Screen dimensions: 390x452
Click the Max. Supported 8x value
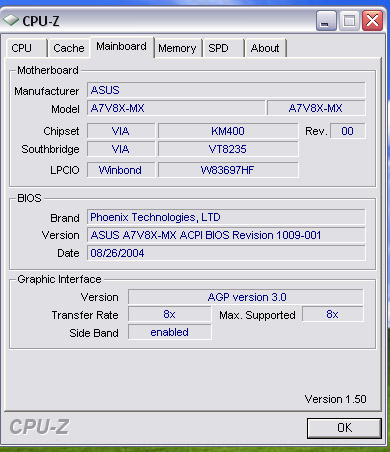(x=333, y=314)
